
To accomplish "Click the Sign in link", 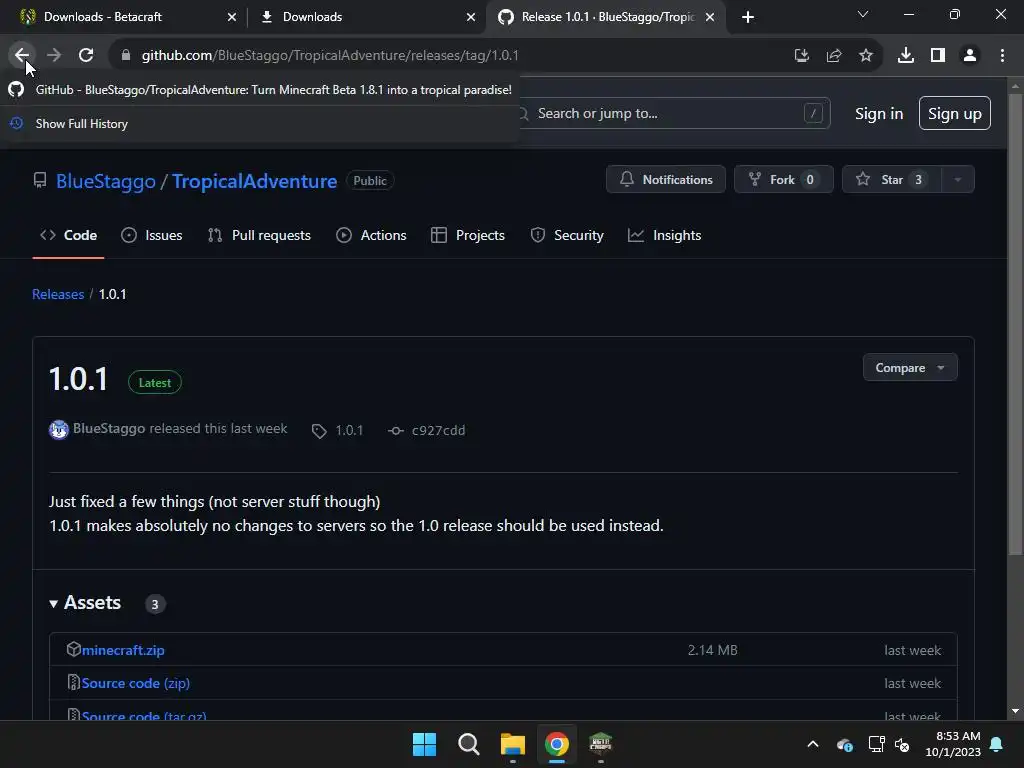I will [x=879, y=114].
